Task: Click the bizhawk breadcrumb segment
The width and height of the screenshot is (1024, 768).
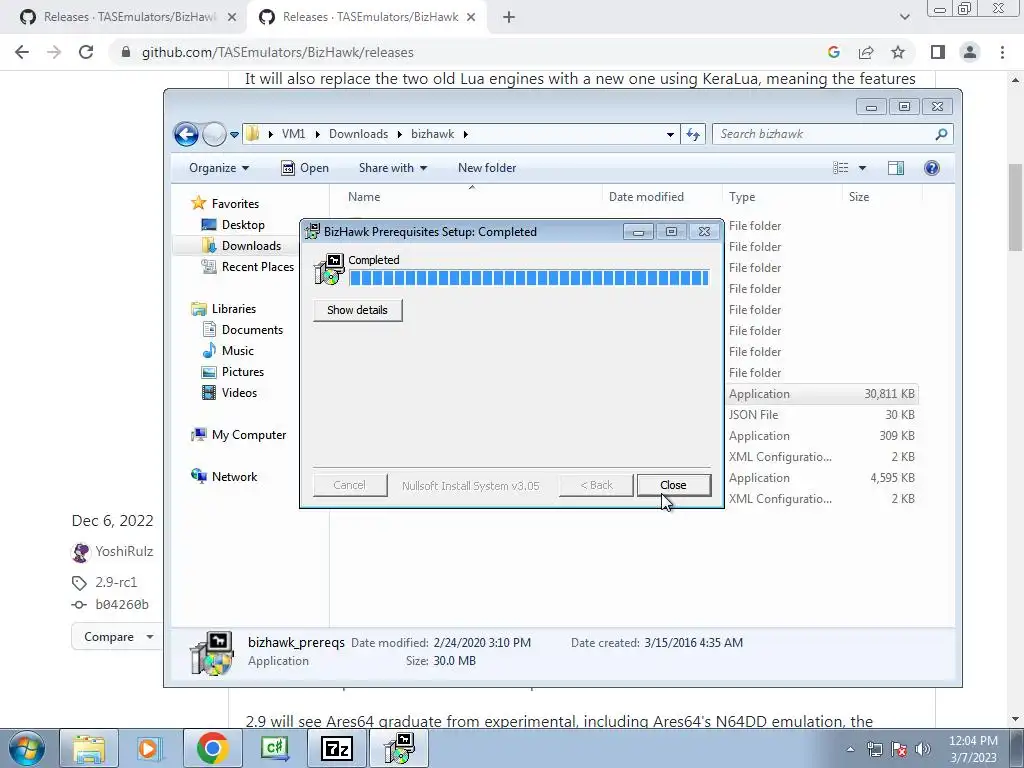Action: click(x=432, y=134)
